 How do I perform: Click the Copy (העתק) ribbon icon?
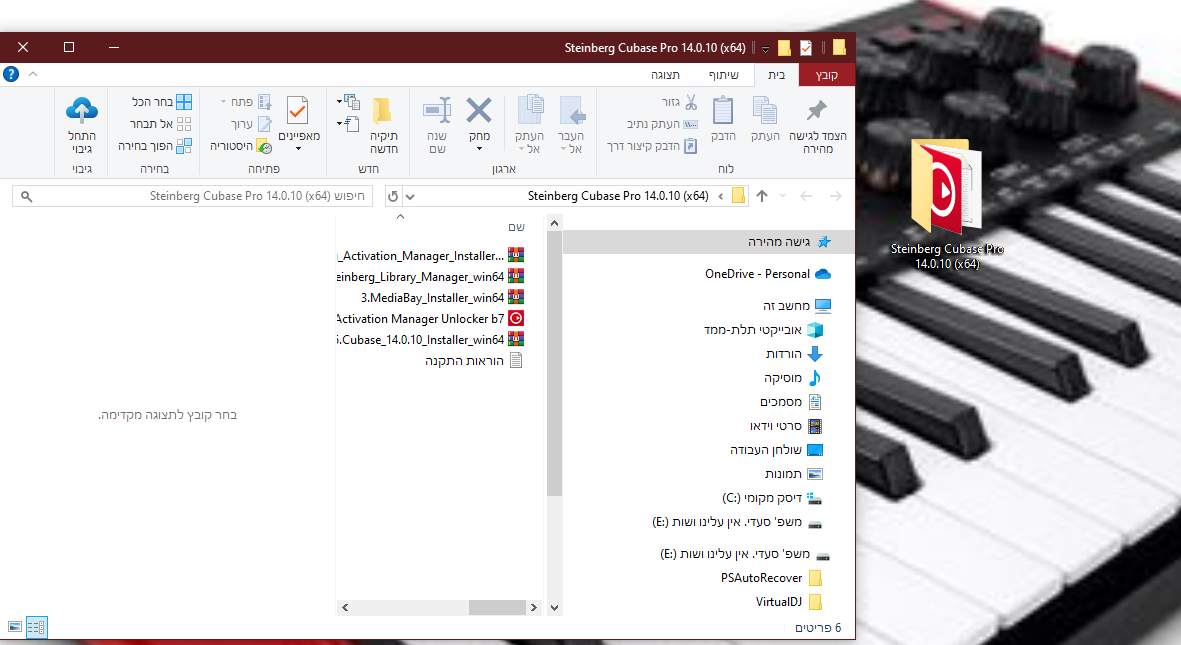764,112
